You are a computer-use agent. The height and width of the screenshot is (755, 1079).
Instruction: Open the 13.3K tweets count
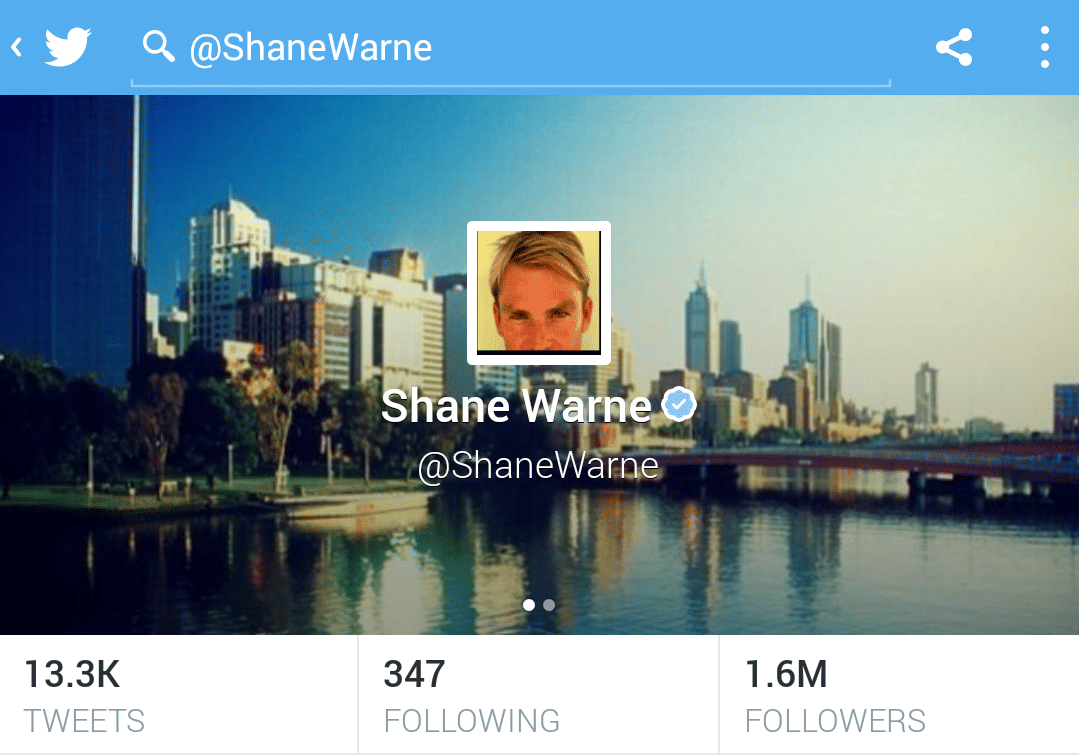tap(72, 674)
